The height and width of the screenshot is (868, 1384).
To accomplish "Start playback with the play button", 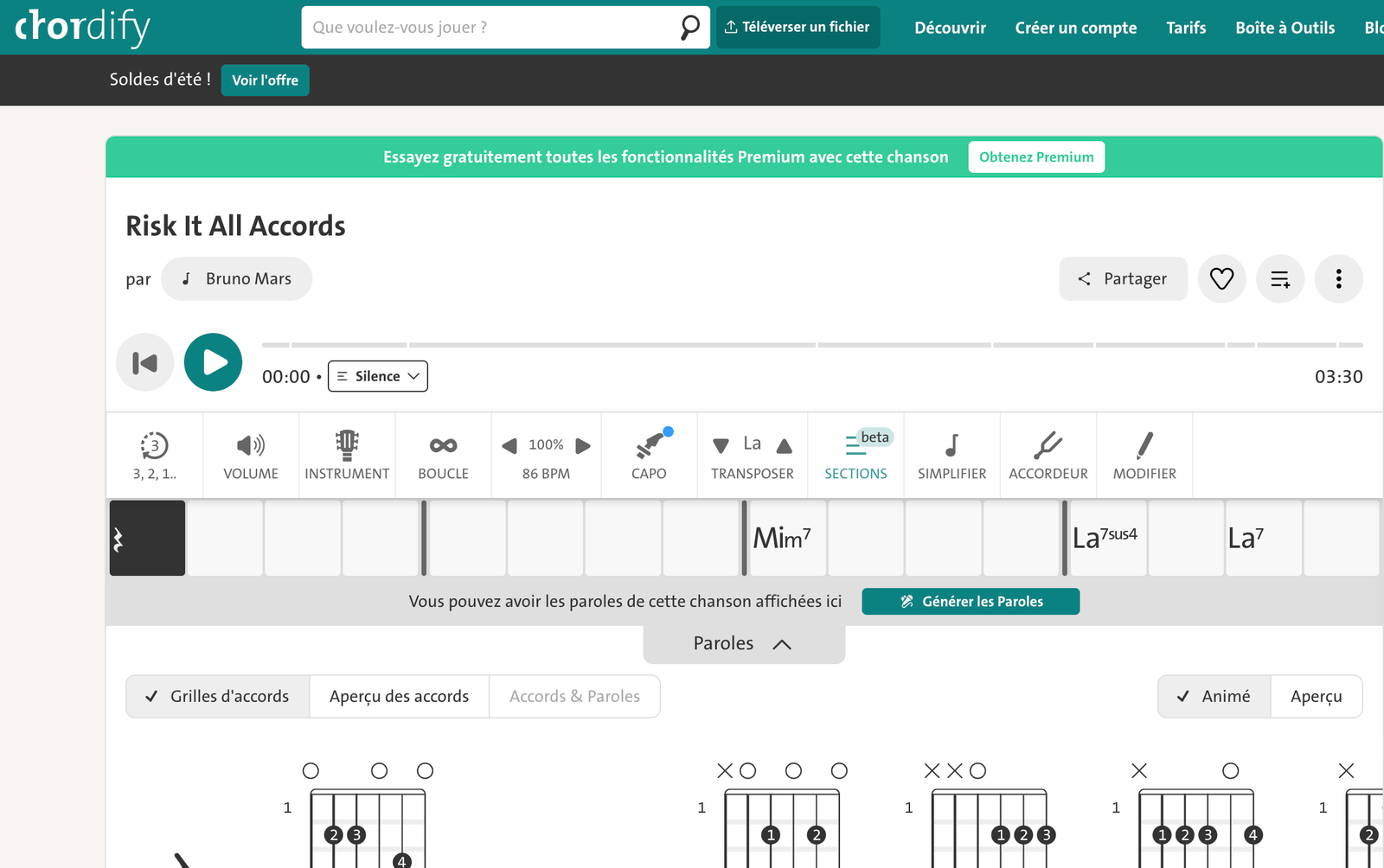I will [213, 362].
